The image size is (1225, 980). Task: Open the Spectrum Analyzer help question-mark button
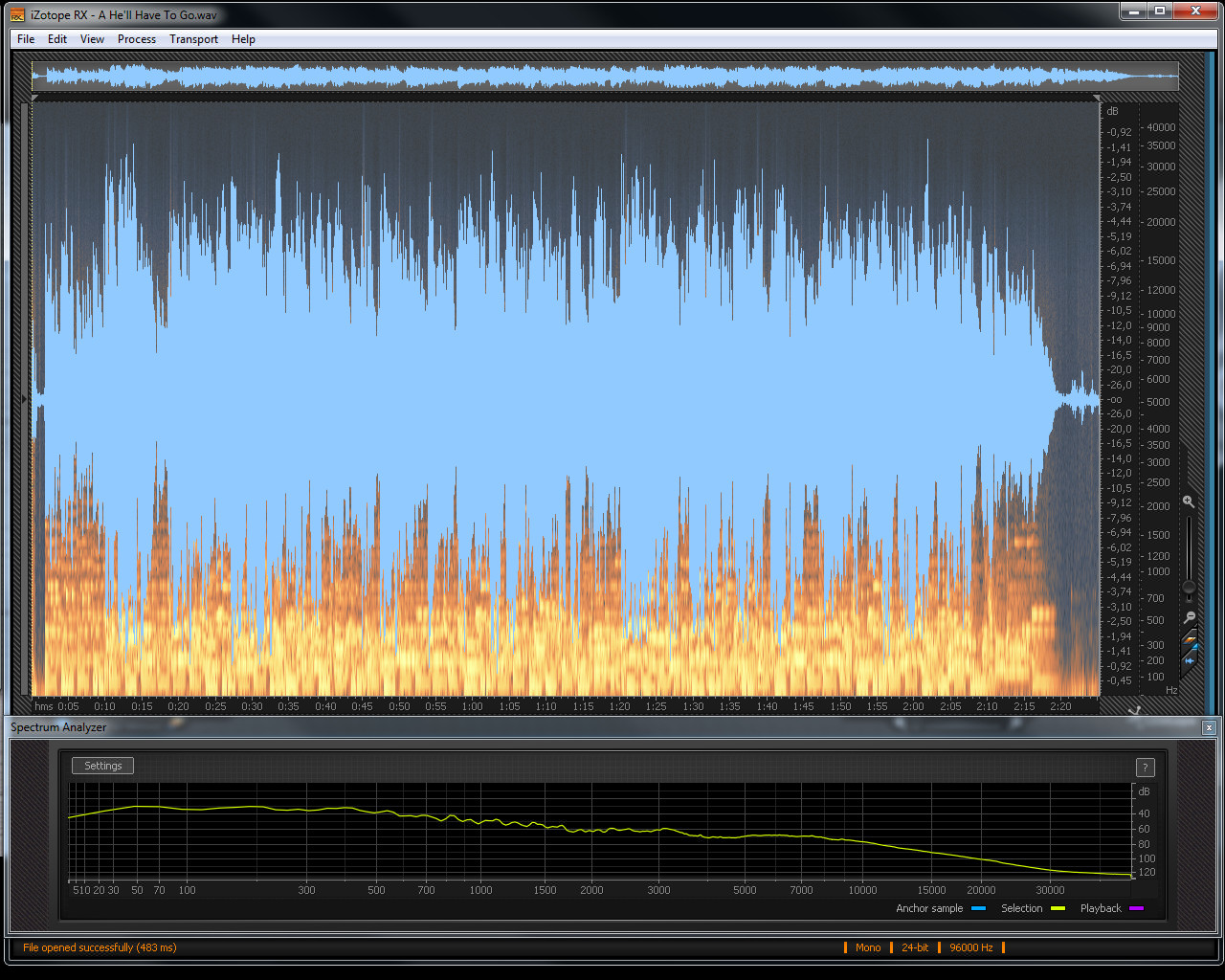tap(1145, 768)
